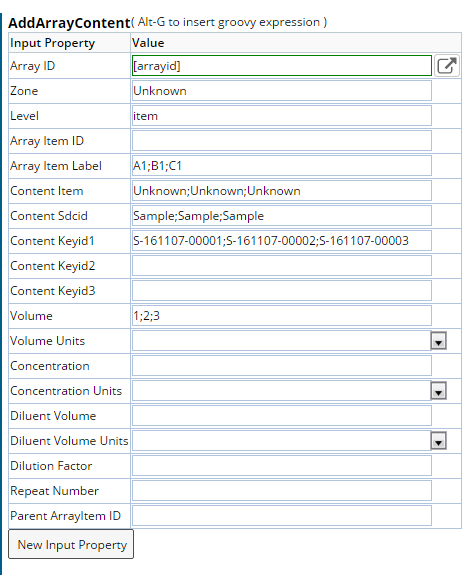472x575 pixels.
Task: Click the empty Concentration field
Action: (282, 366)
